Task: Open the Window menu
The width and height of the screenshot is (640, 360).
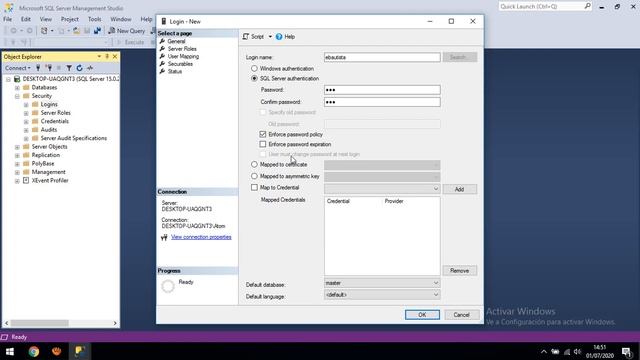Action: pos(121,19)
